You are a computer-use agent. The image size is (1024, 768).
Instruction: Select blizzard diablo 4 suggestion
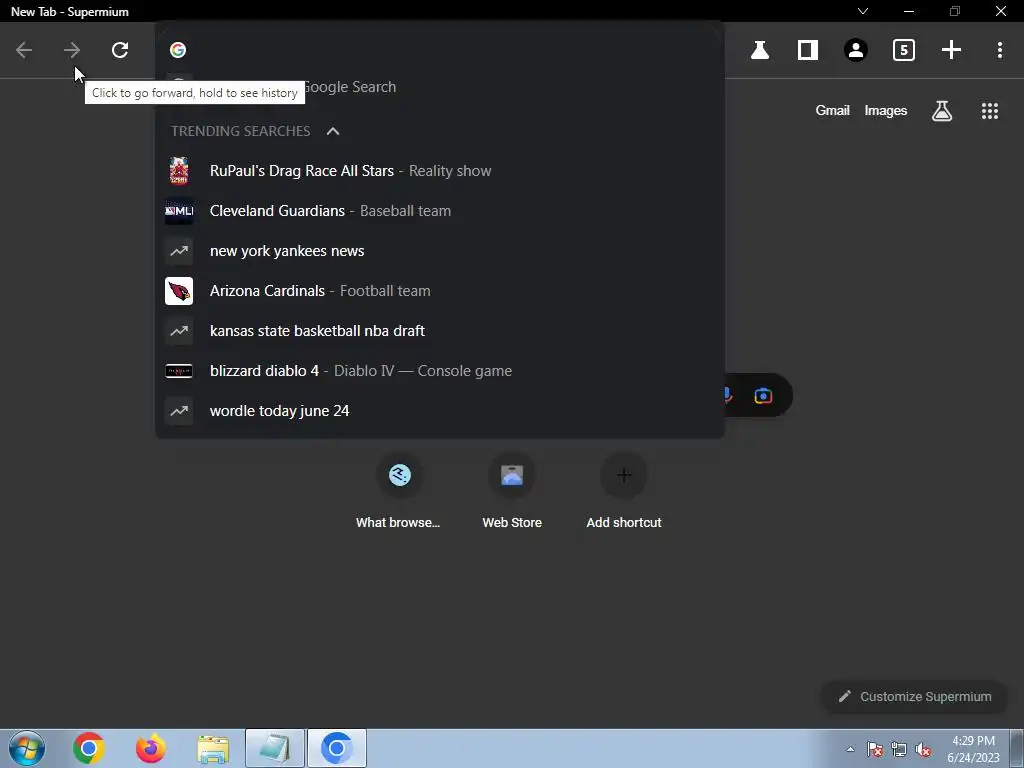point(440,371)
